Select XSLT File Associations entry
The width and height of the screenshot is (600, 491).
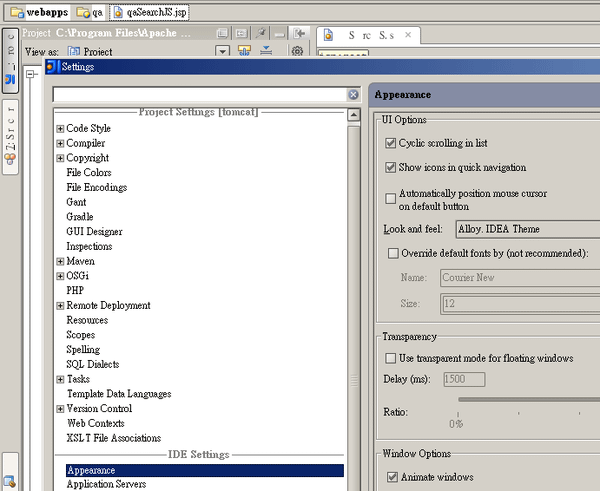coord(114,438)
